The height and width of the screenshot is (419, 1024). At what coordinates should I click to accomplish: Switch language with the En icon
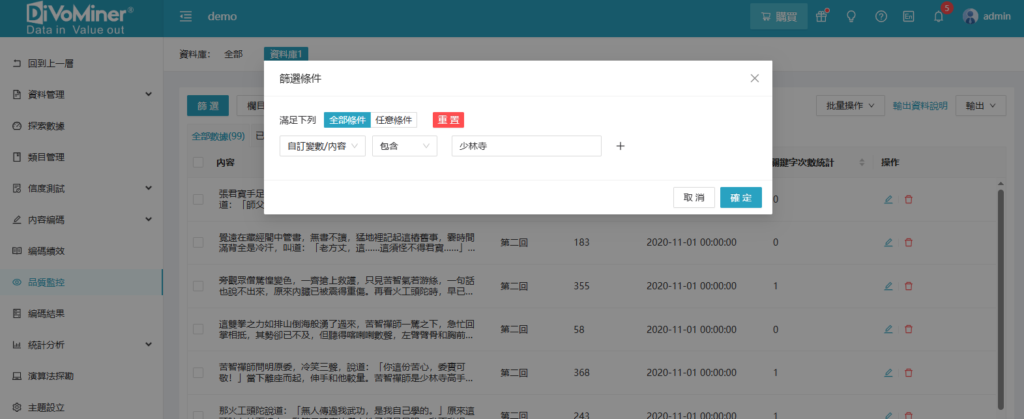[x=909, y=16]
